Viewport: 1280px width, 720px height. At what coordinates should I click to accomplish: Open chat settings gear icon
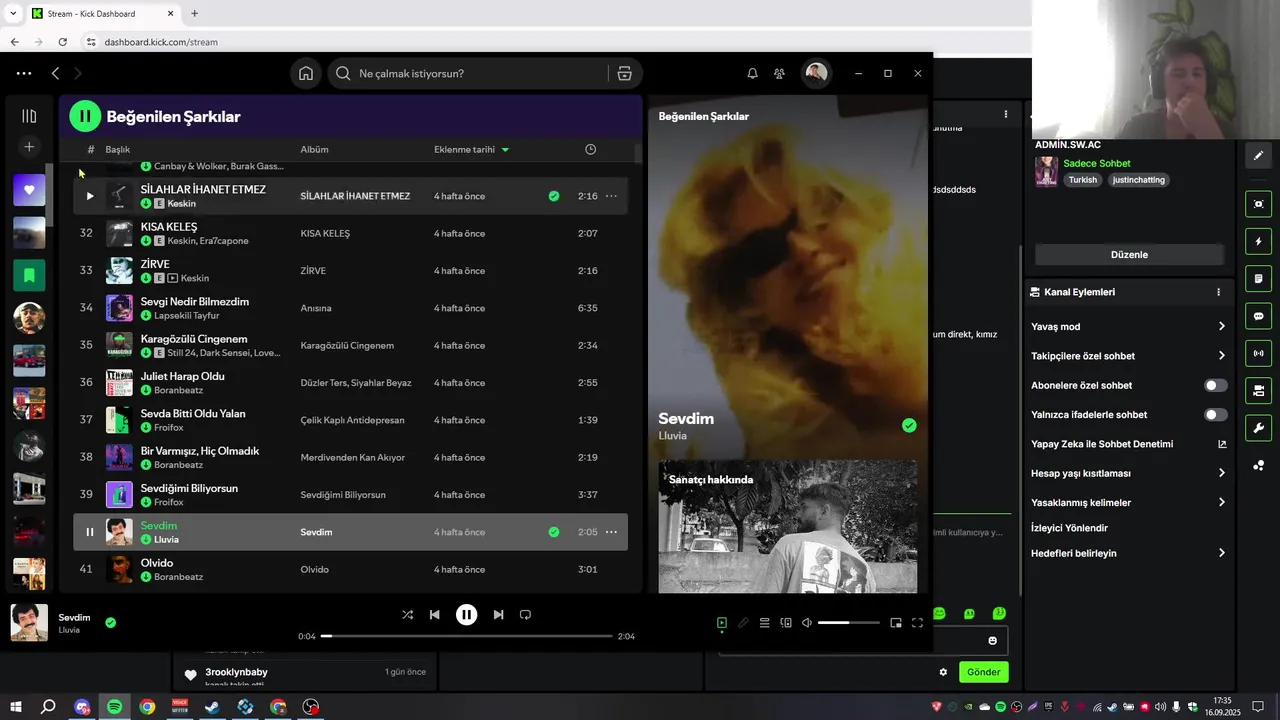(942, 672)
